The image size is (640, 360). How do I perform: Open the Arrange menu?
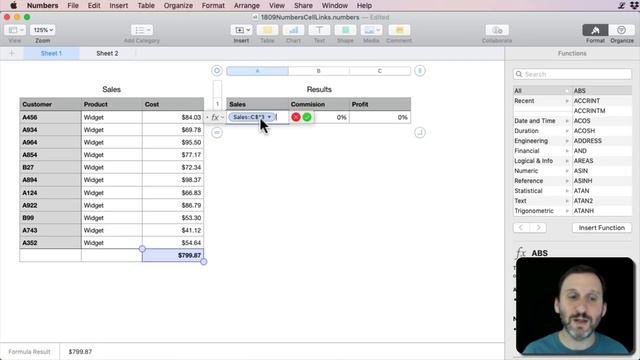247,6
